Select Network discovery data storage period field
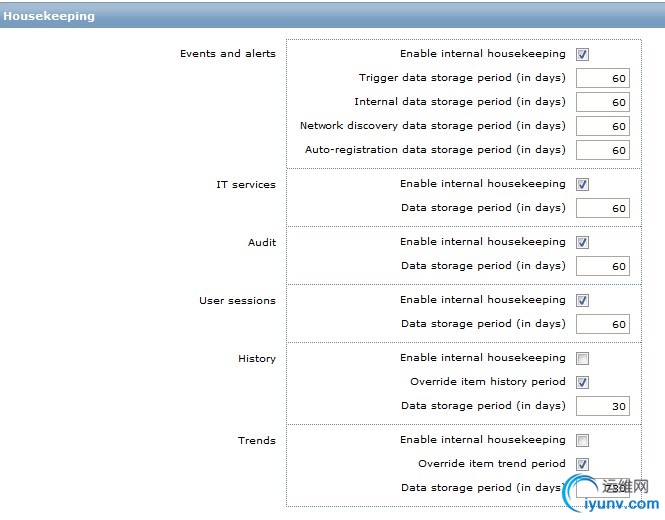Viewport: 665px width, 520px height. (603, 126)
